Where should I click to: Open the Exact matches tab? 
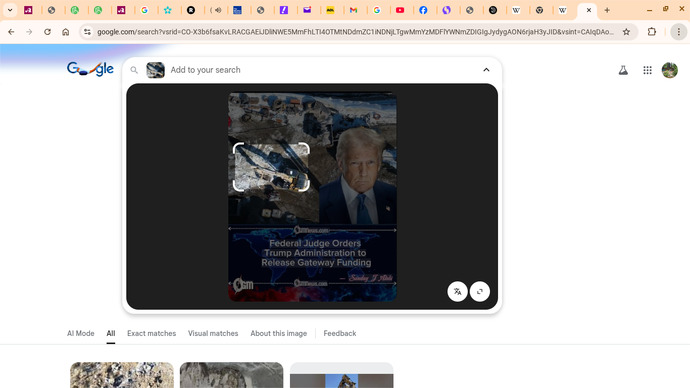[x=151, y=333]
